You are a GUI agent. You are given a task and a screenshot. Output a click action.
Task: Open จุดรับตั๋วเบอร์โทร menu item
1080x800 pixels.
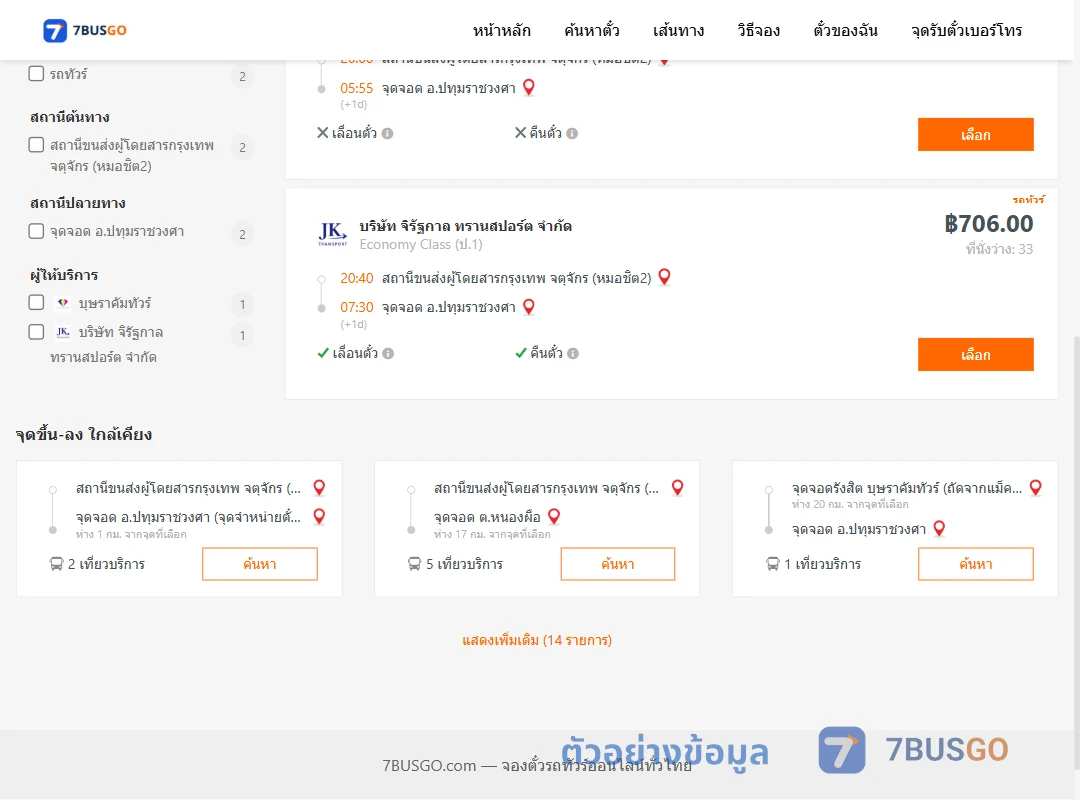966,30
